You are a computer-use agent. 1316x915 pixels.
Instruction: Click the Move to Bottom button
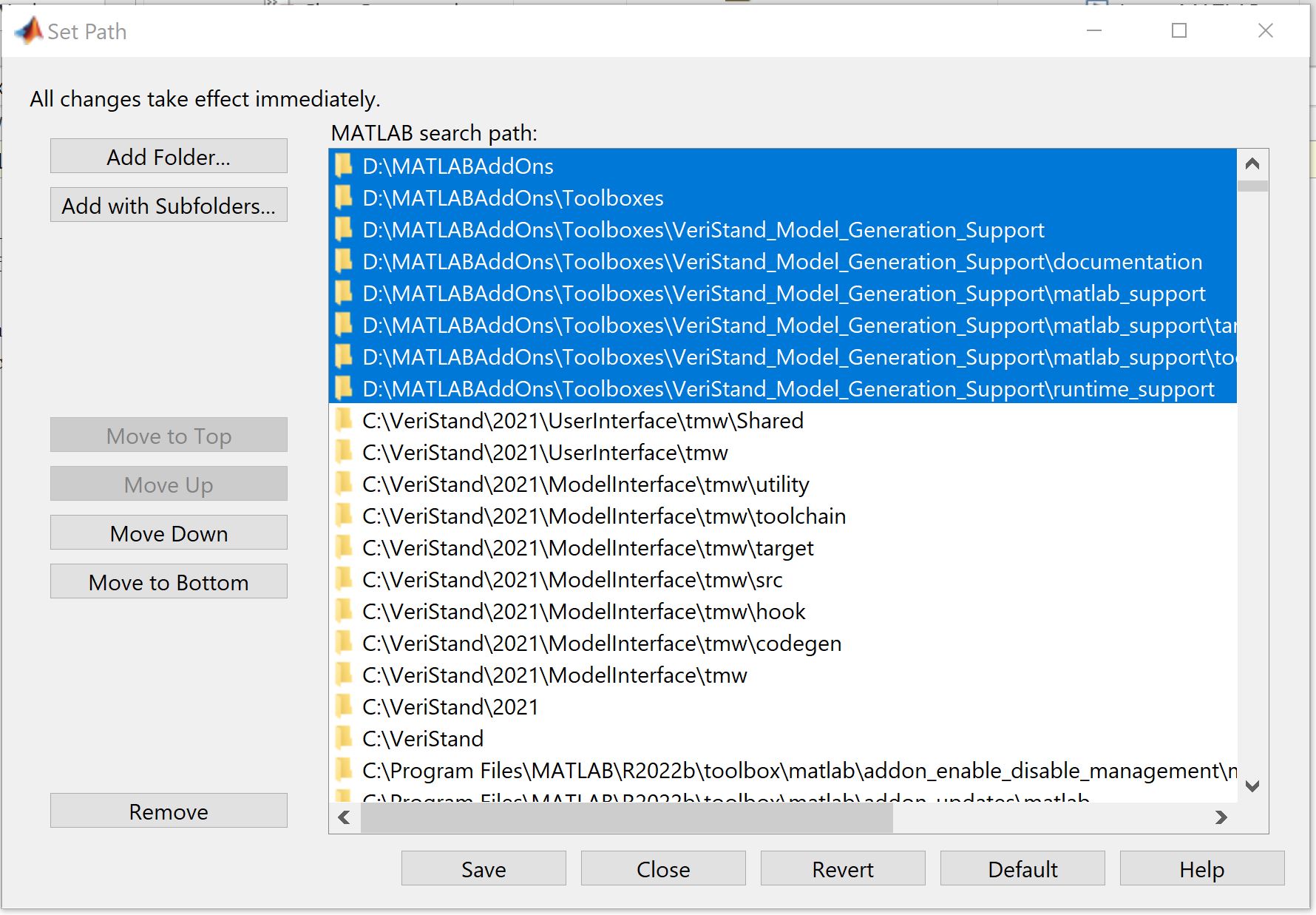(169, 581)
